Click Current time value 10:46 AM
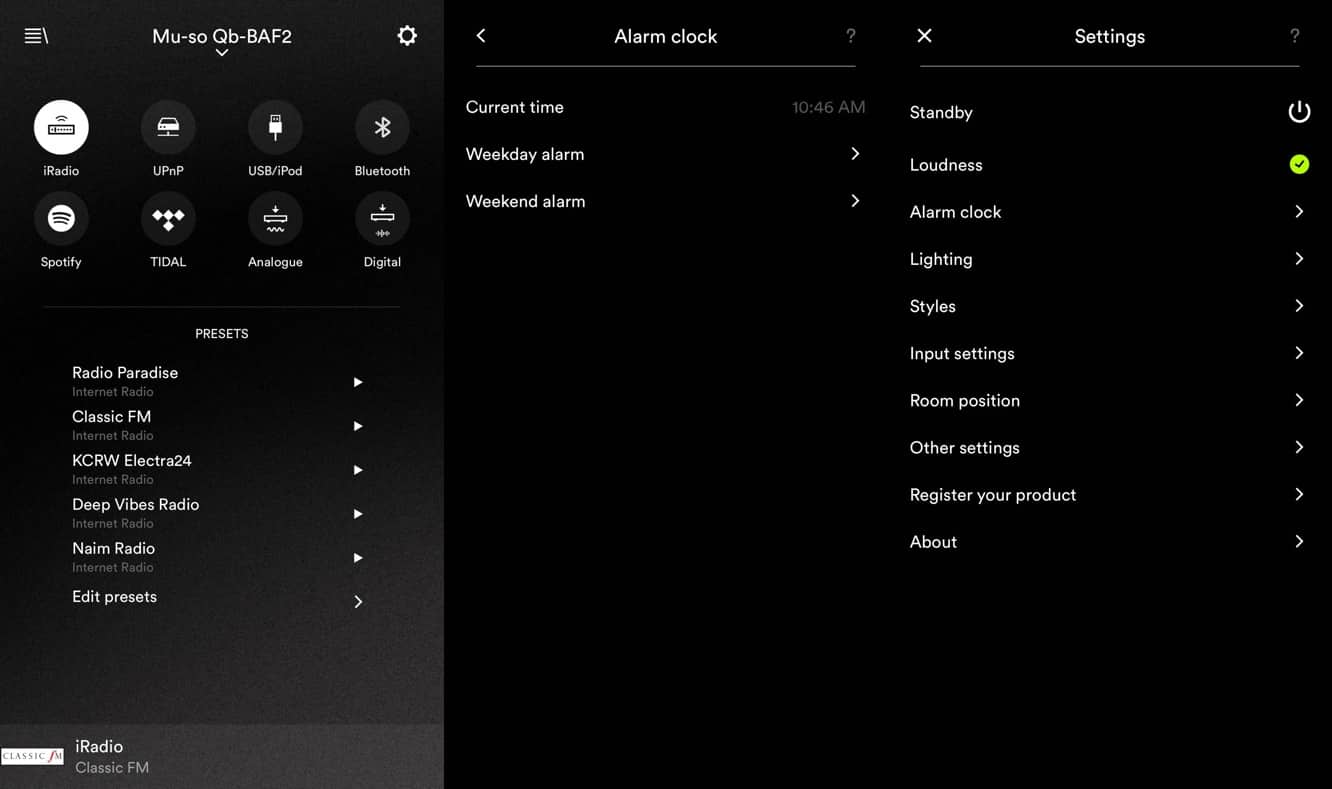Screen dimensions: 1332x789 [x=829, y=107]
